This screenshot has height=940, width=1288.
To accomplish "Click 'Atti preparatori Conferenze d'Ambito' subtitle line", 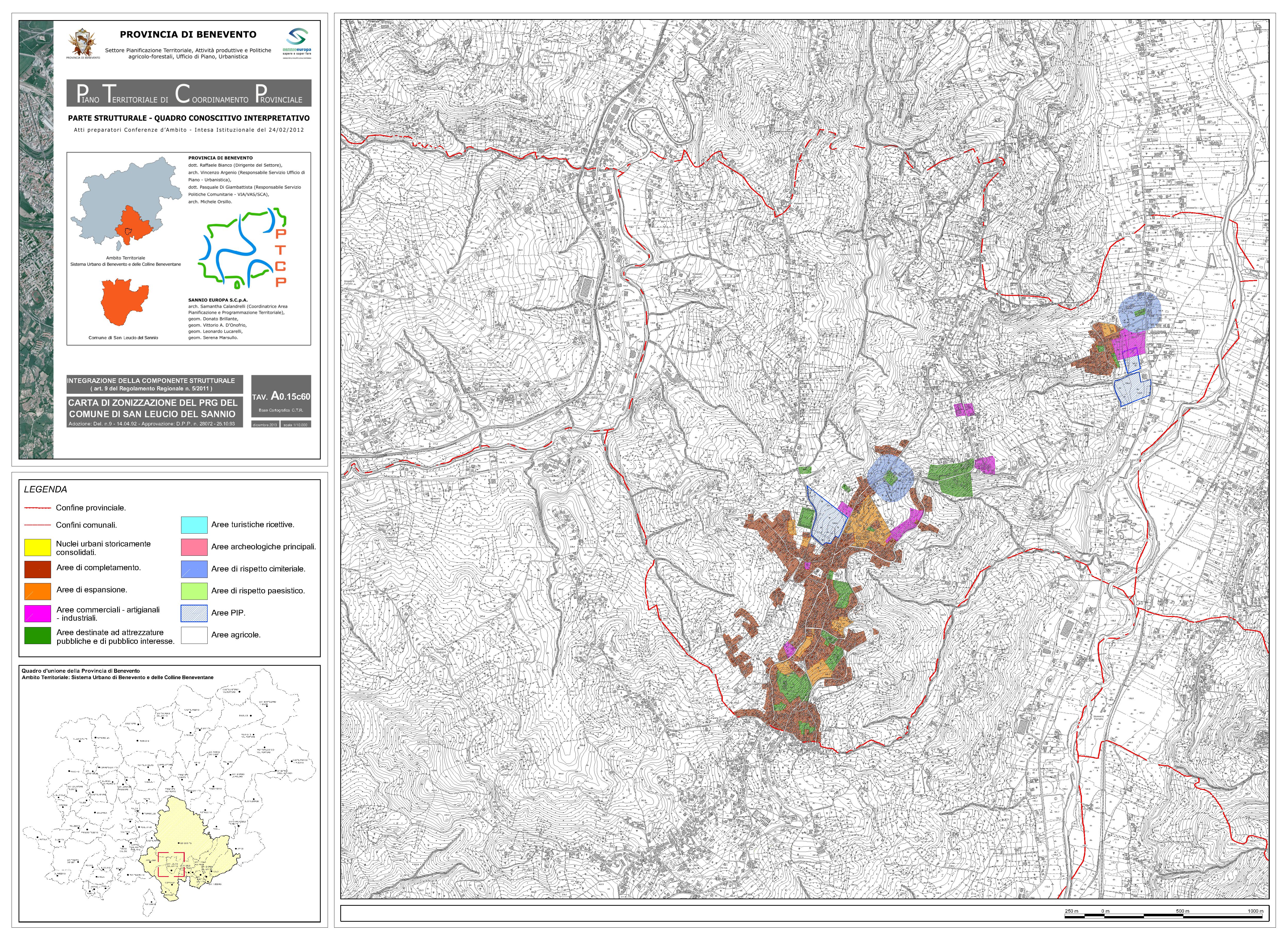I will (189, 130).
